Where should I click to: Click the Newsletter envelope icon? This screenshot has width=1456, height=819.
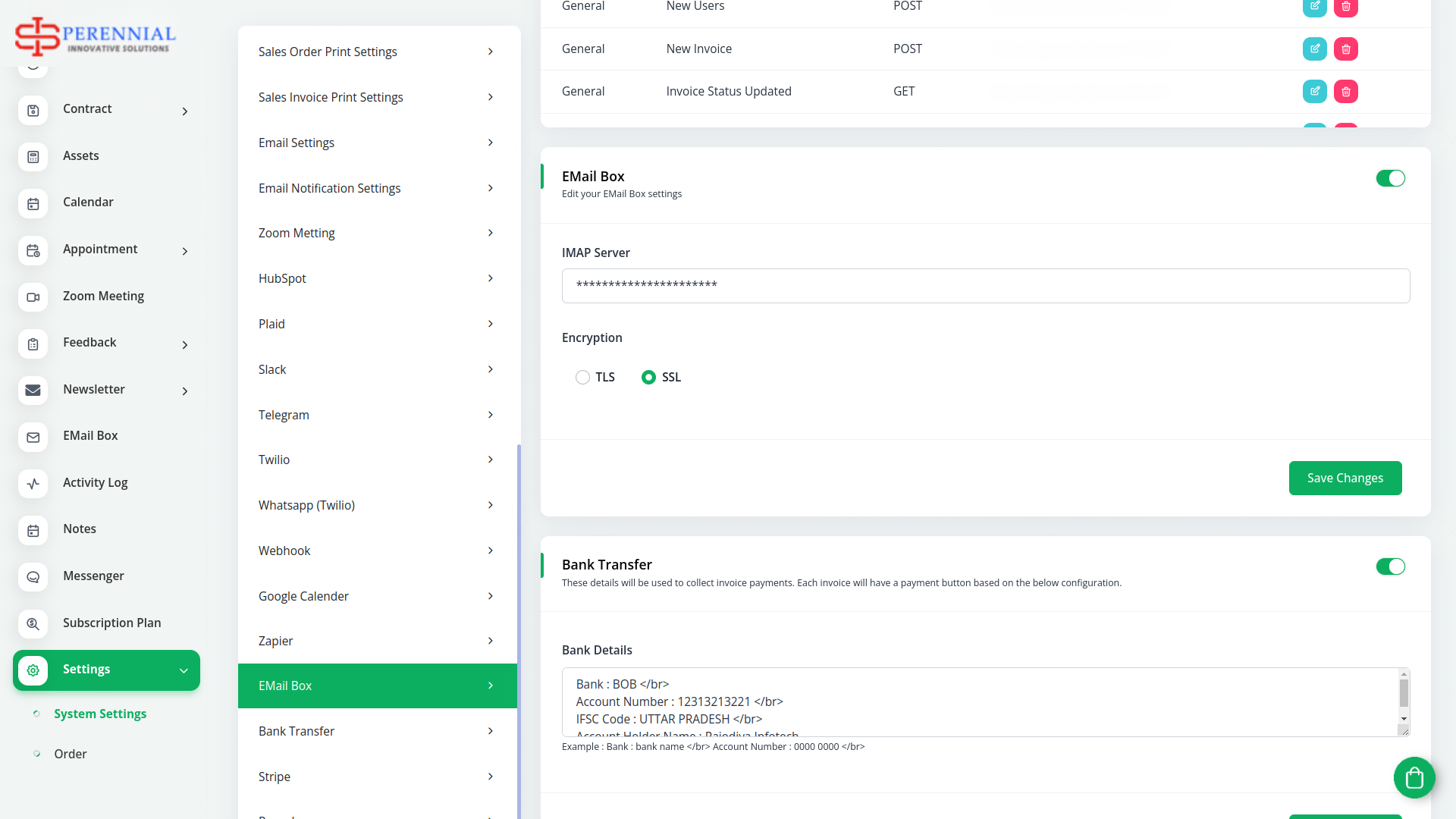click(x=33, y=390)
